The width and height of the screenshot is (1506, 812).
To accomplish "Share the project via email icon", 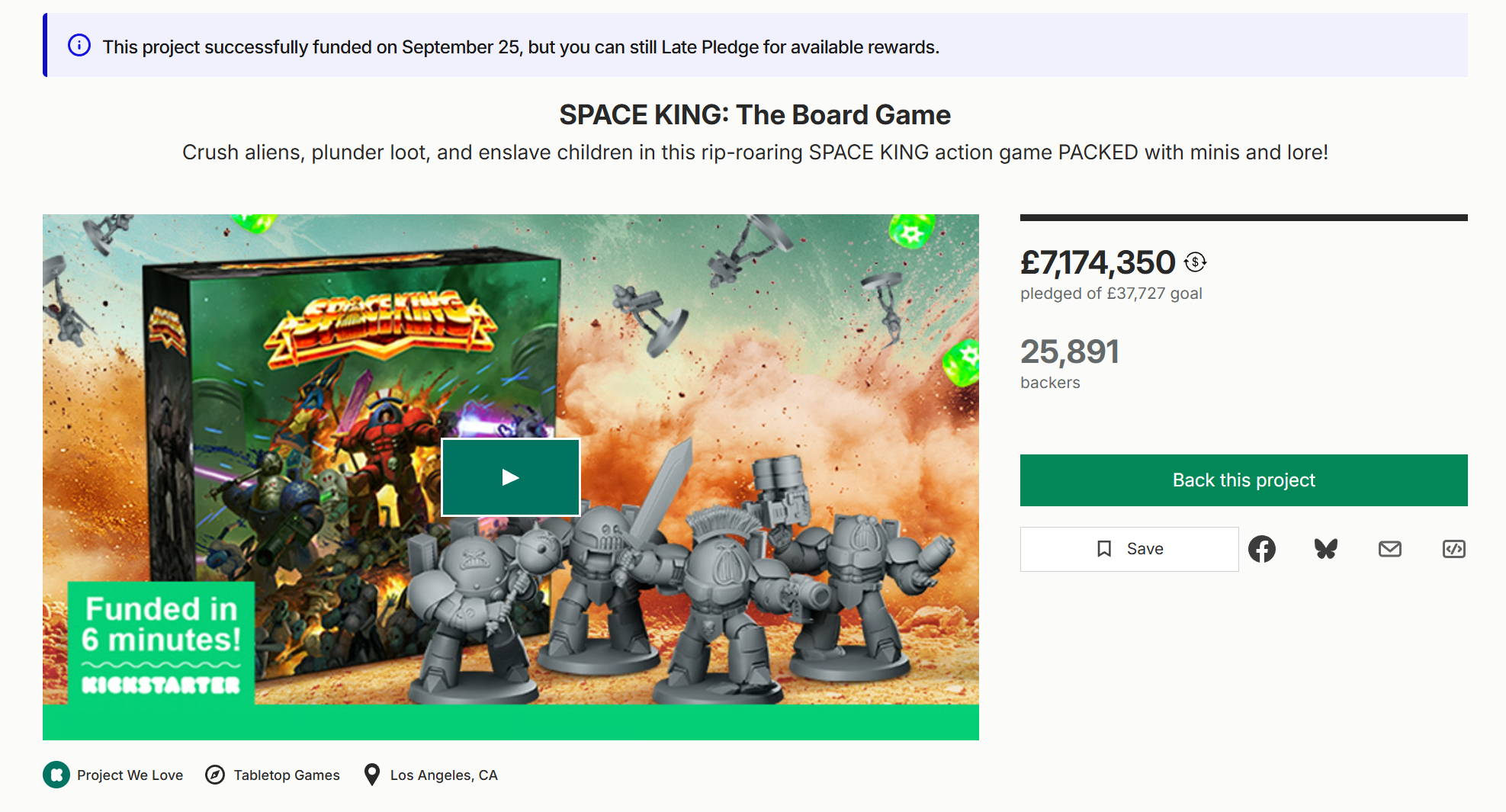I will [1390, 549].
